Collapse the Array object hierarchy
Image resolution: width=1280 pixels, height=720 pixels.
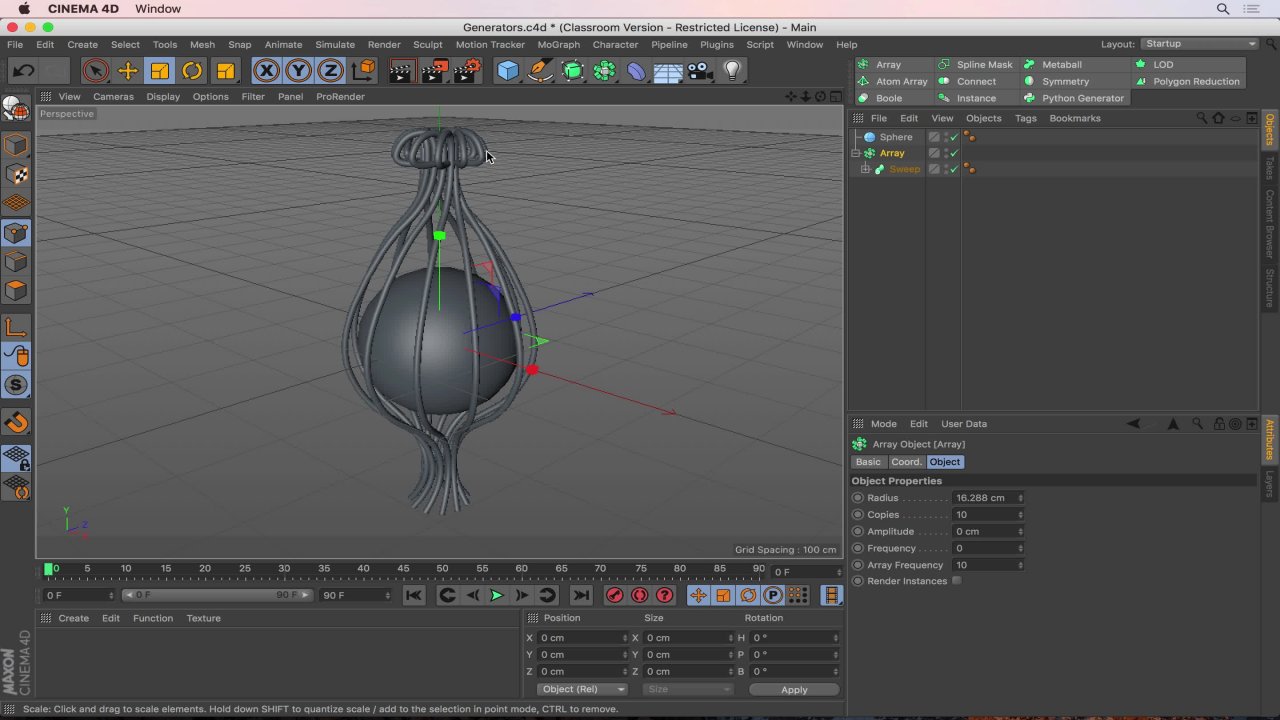tap(856, 153)
